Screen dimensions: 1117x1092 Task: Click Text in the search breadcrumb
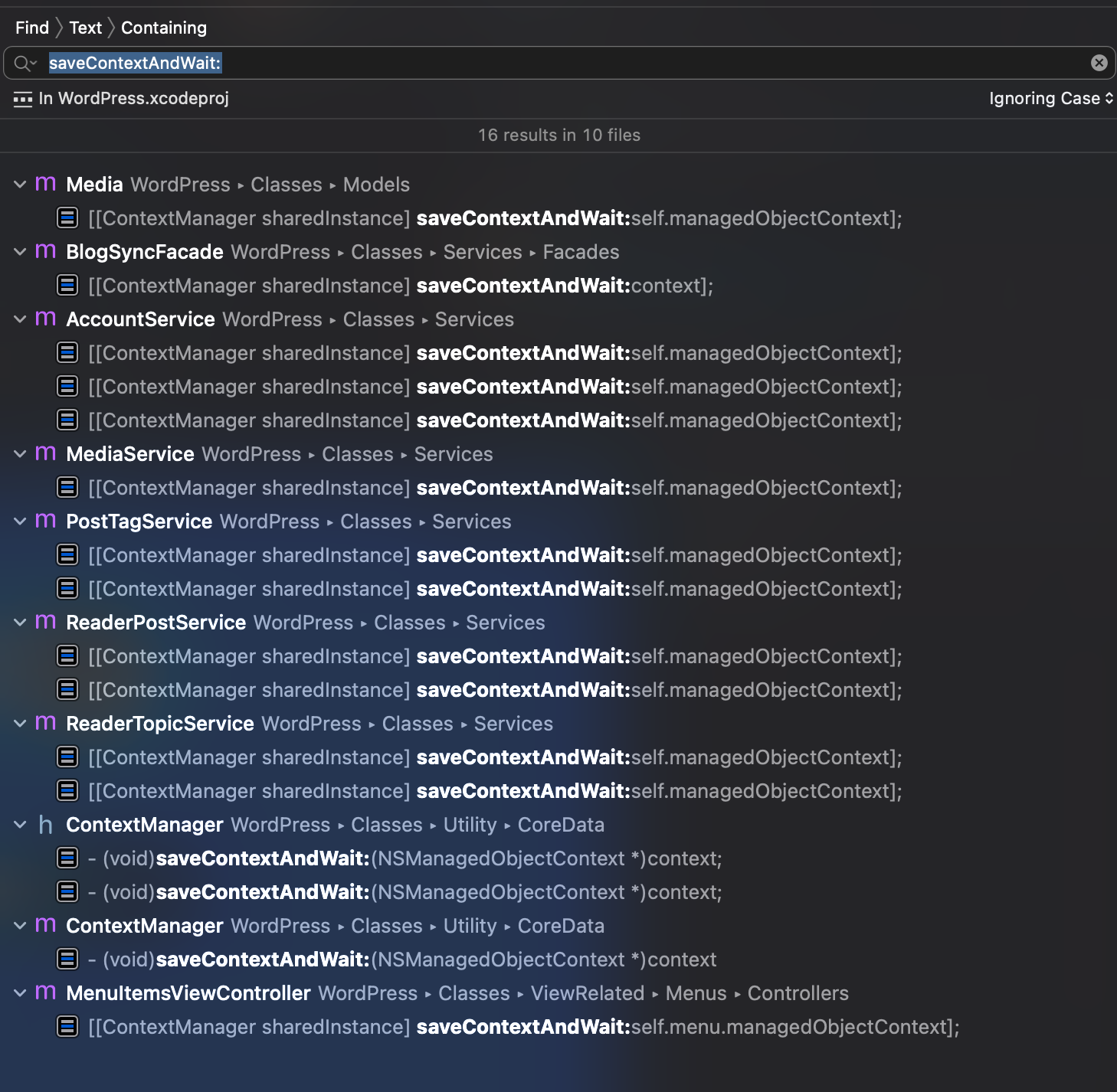85,28
